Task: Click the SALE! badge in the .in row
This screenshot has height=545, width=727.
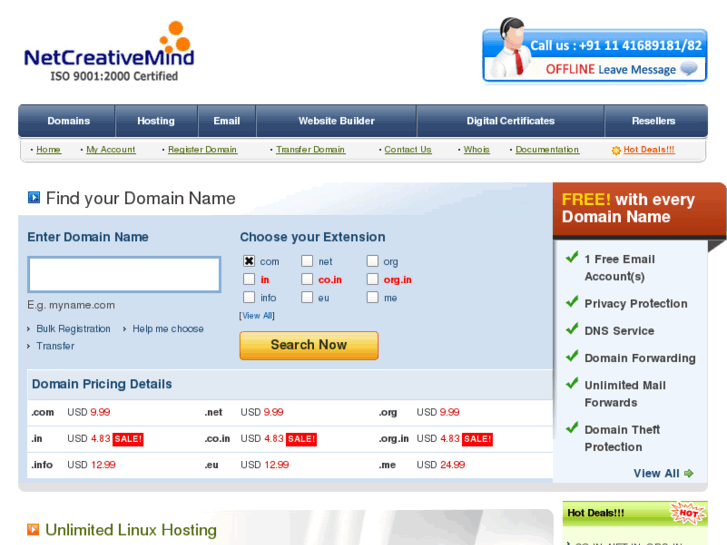Action: (x=128, y=439)
